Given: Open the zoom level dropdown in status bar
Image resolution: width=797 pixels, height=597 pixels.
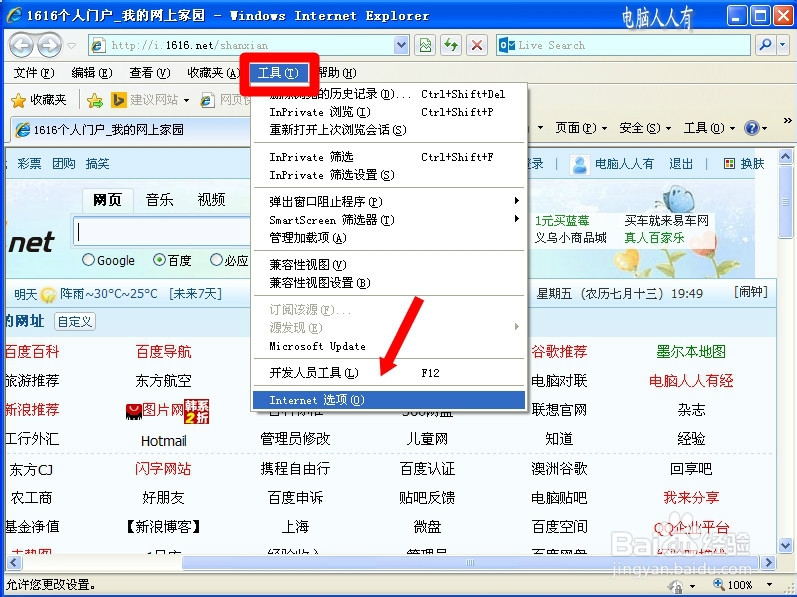Looking at the screenshot, I should (x=769, y=585).
